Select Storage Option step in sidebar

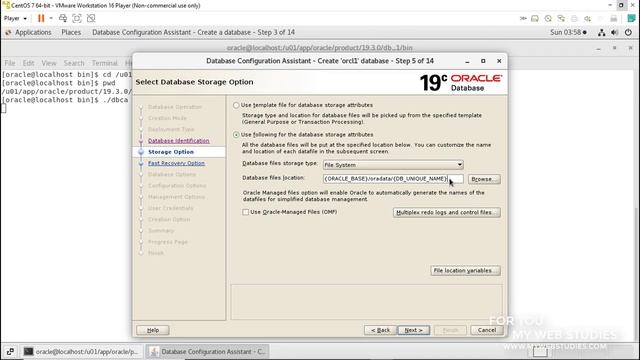point(171,152)
